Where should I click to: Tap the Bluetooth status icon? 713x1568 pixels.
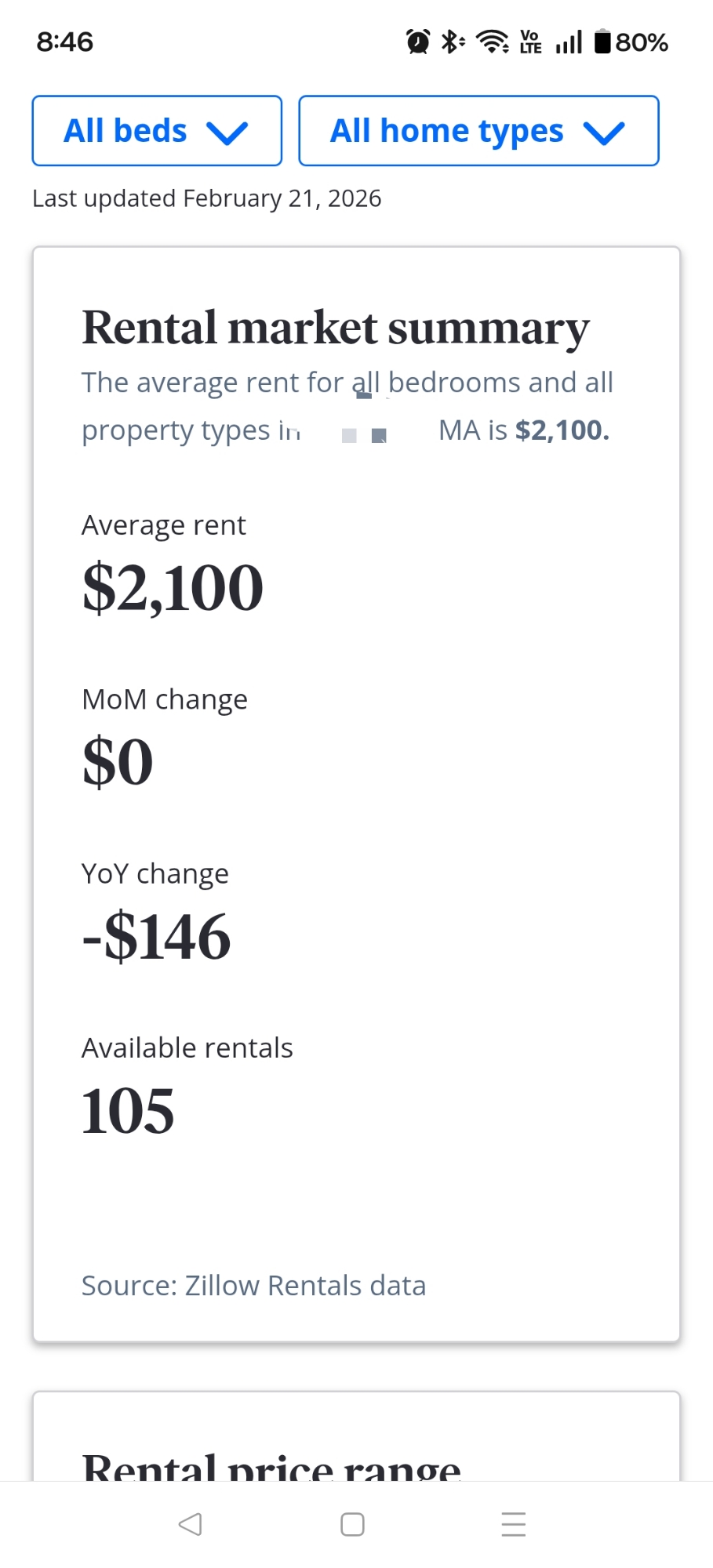pos(452,42)
